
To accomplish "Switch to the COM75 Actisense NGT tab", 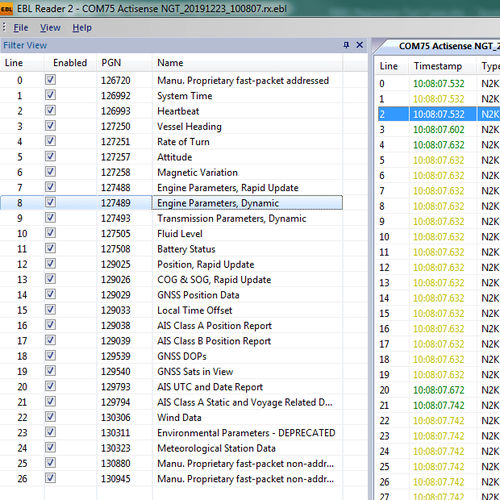I will tap(448, 46).
